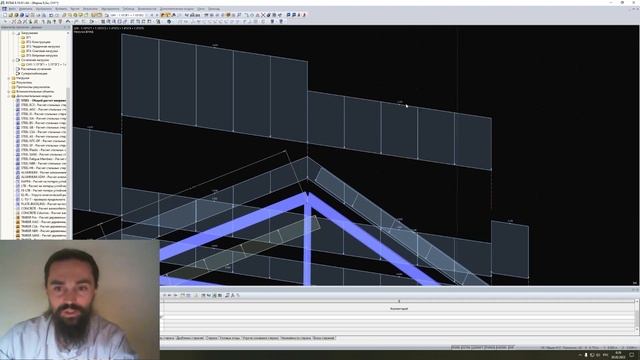Switch to Нелинейности стержней table tab
The height and width of the screenshot is (360, 640).
tap(296, 338)
